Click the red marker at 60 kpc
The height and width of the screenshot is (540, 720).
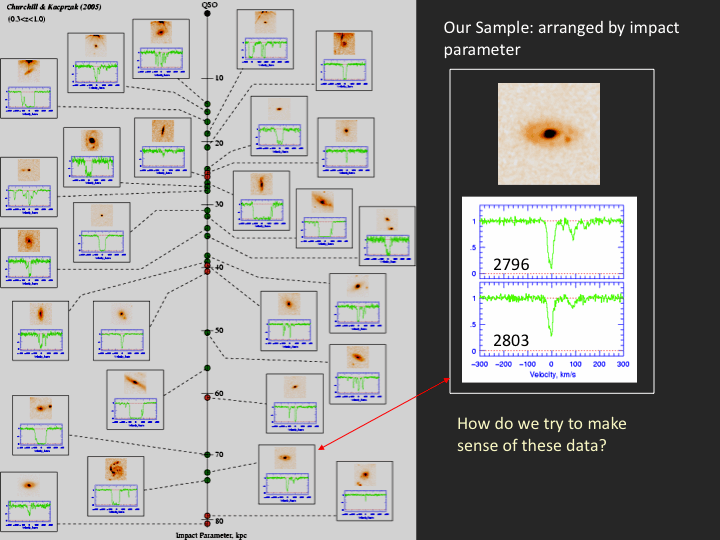(207, 398)
